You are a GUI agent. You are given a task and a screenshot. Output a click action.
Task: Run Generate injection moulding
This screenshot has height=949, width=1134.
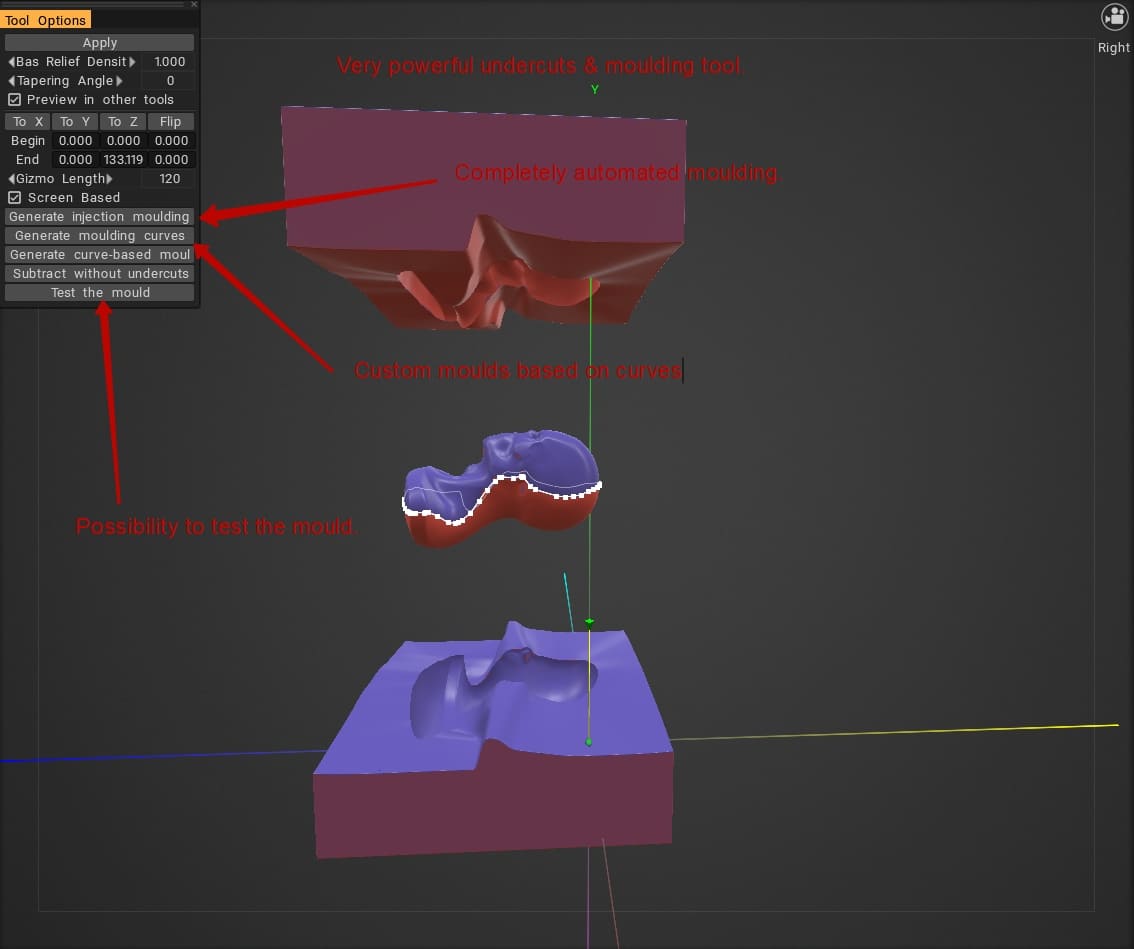point(99,216)
